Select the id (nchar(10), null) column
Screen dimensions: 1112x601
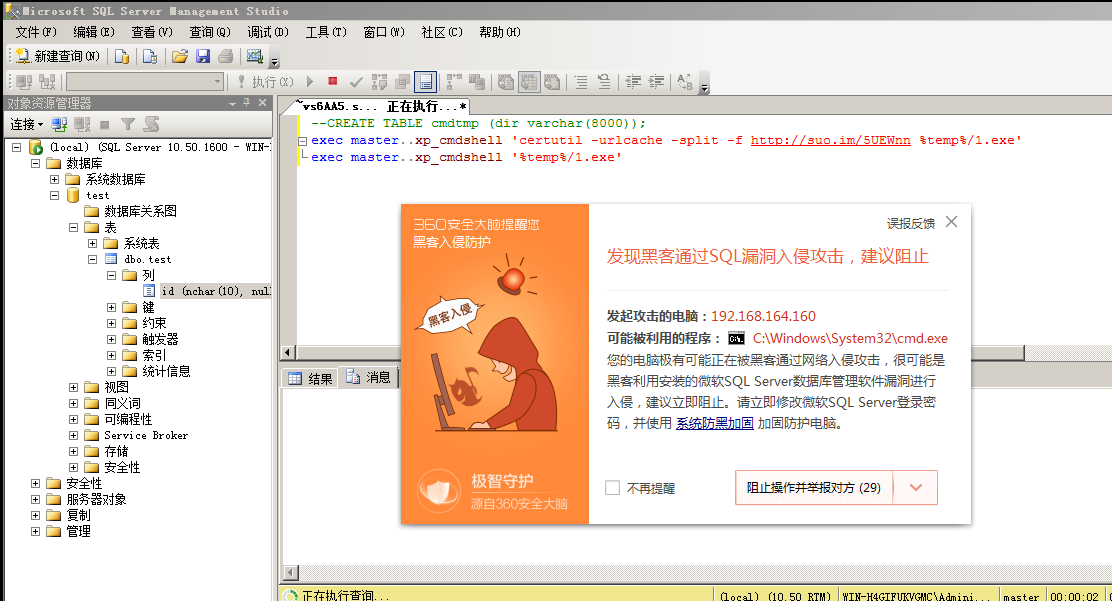click(216, 291)
